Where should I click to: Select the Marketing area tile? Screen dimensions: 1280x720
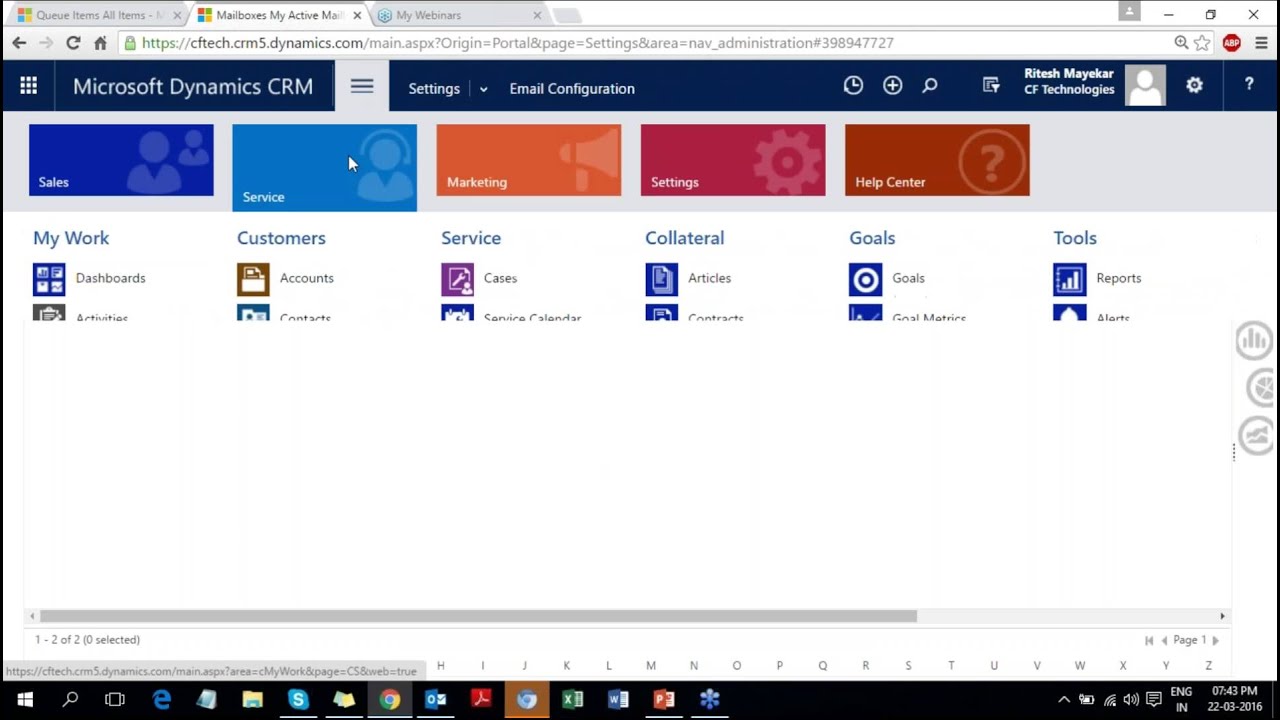[529, 160]
